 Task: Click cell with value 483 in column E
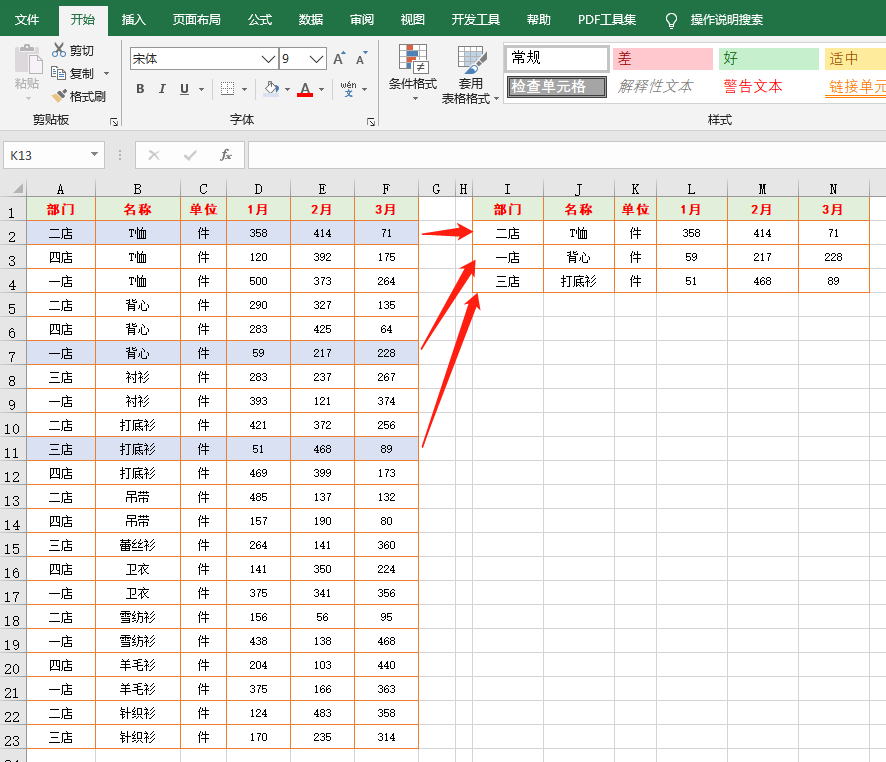click(x=322, y=713)
